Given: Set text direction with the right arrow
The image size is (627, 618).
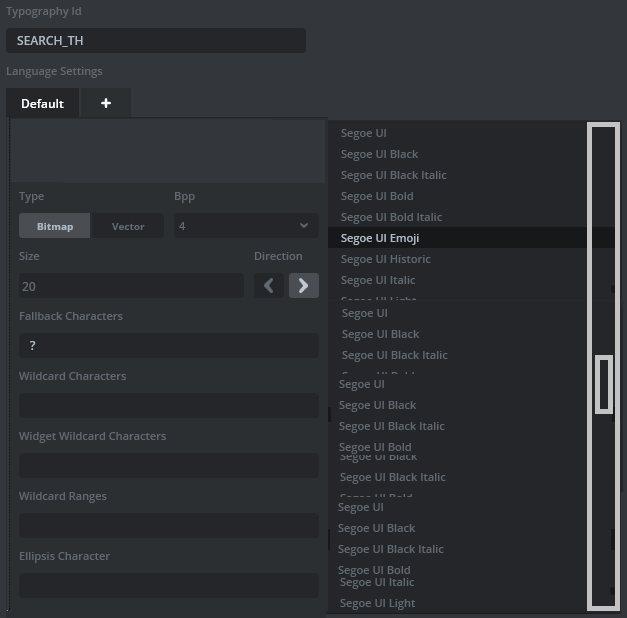Looking at the screenshot, I should [x=304, y=286].
